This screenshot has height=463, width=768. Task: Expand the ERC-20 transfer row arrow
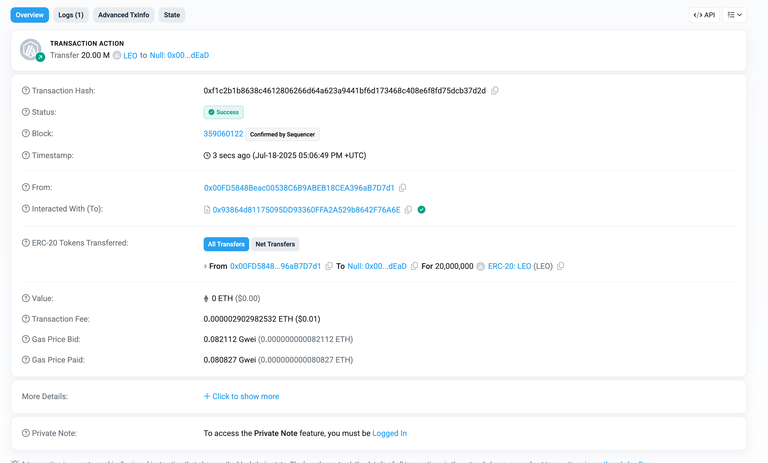click(205, 266)
